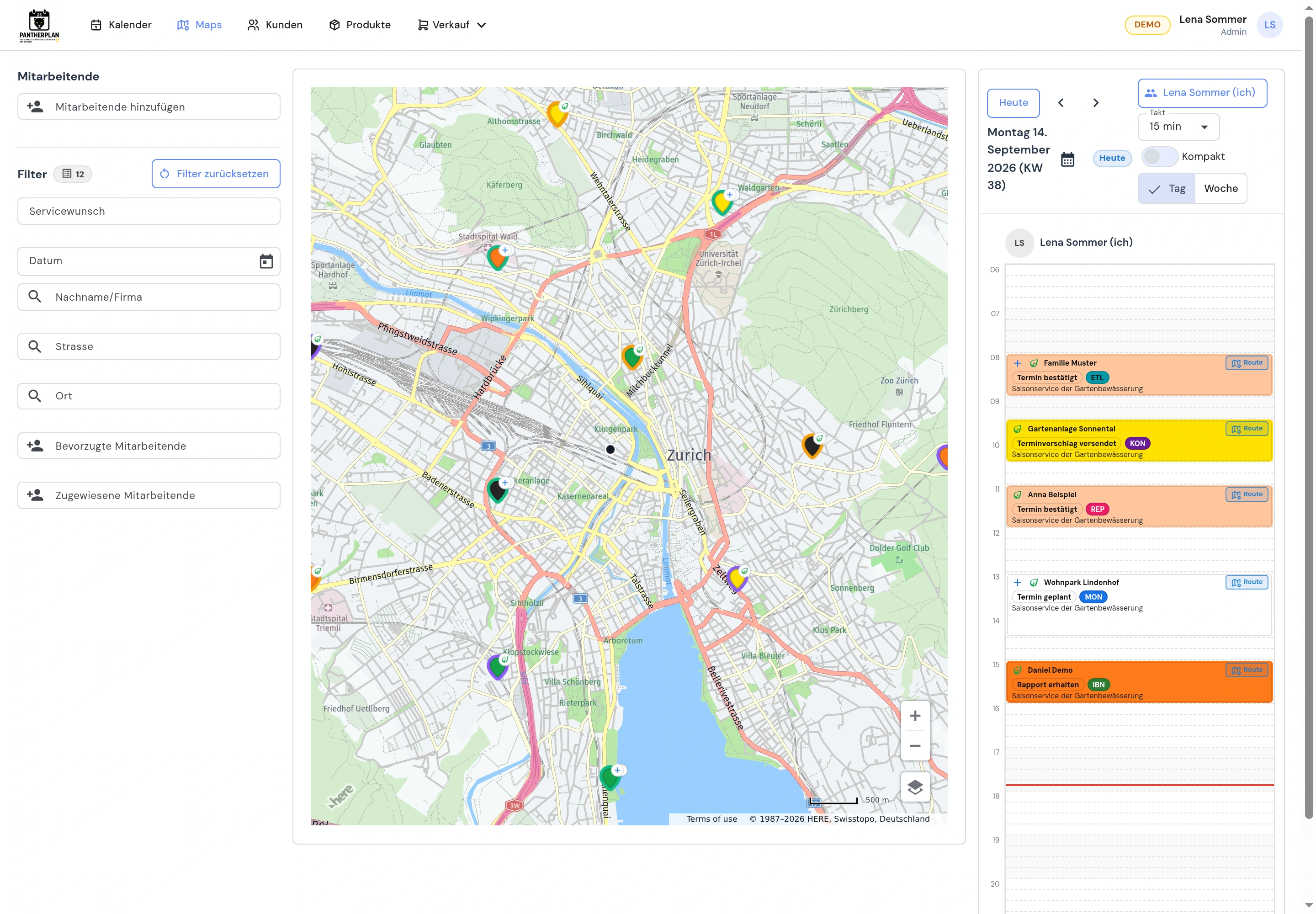Click the plus icon on Wohnpark Lindenhof

click(x=1017, y=582)
